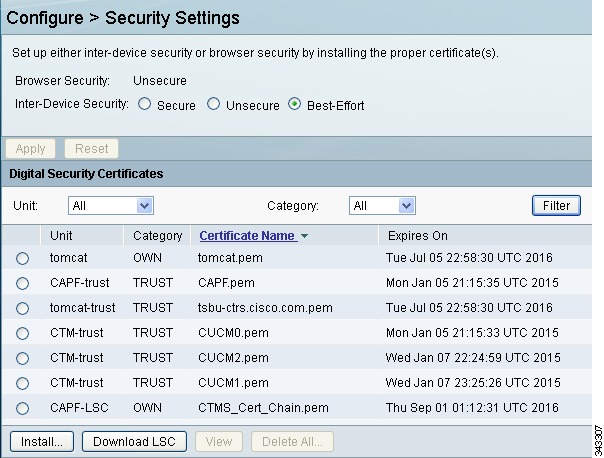The height and width of the screenshot is (458, 604).
Task: Click the Filter button
Action: 556,205
